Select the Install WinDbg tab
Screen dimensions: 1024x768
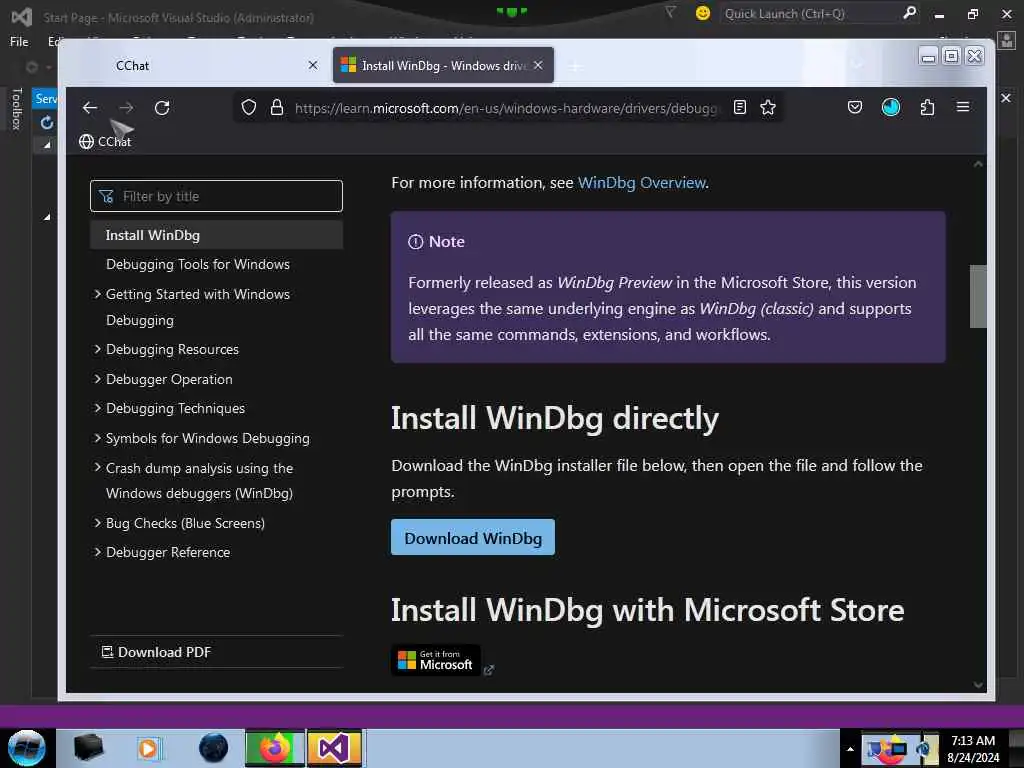pyautogui.click(x=443, y=65)
